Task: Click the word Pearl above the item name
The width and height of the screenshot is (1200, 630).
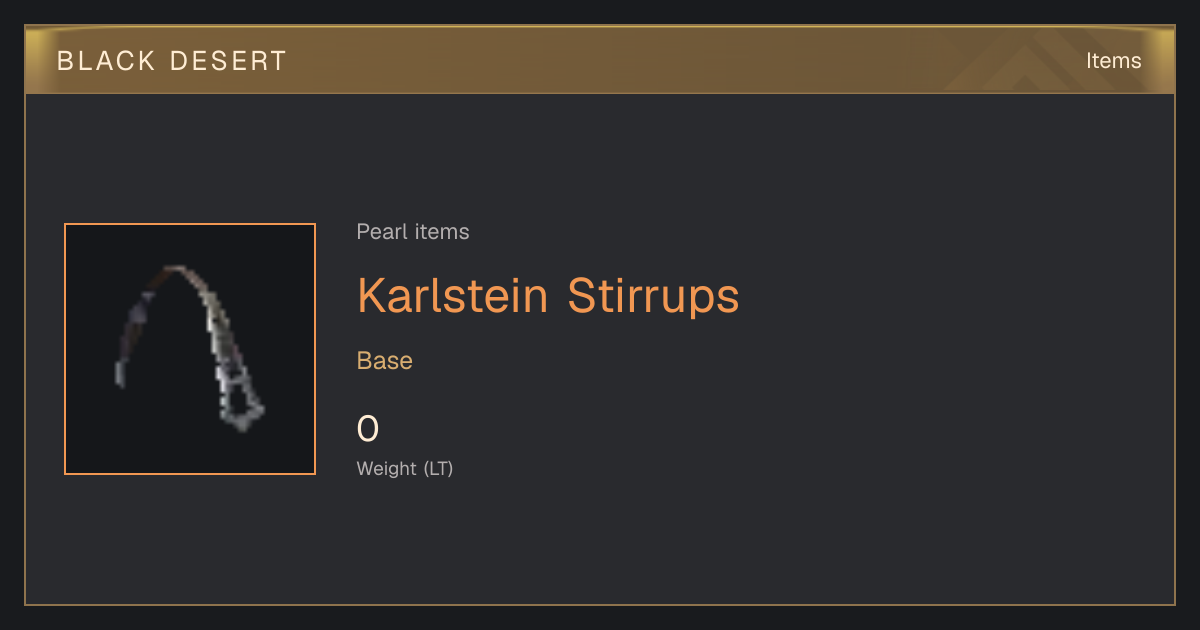Action: point(378,232)
